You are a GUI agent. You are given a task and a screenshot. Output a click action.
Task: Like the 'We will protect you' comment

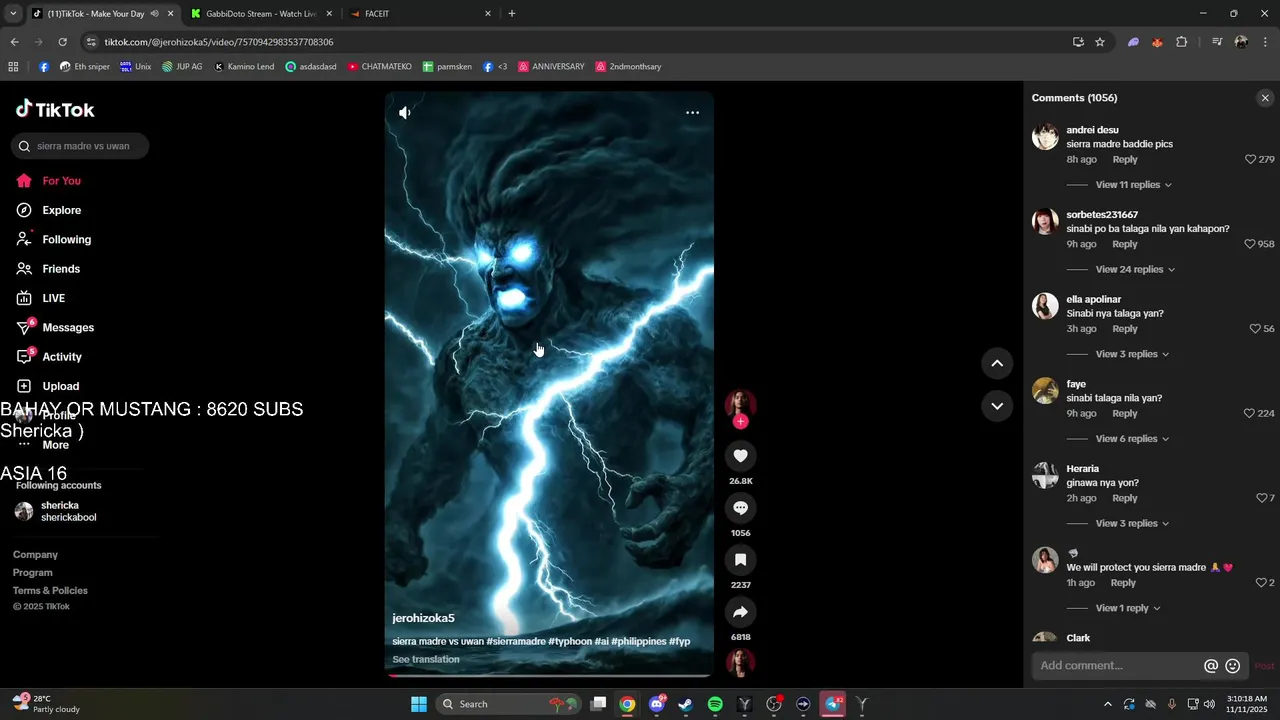tap(1261, 583)
